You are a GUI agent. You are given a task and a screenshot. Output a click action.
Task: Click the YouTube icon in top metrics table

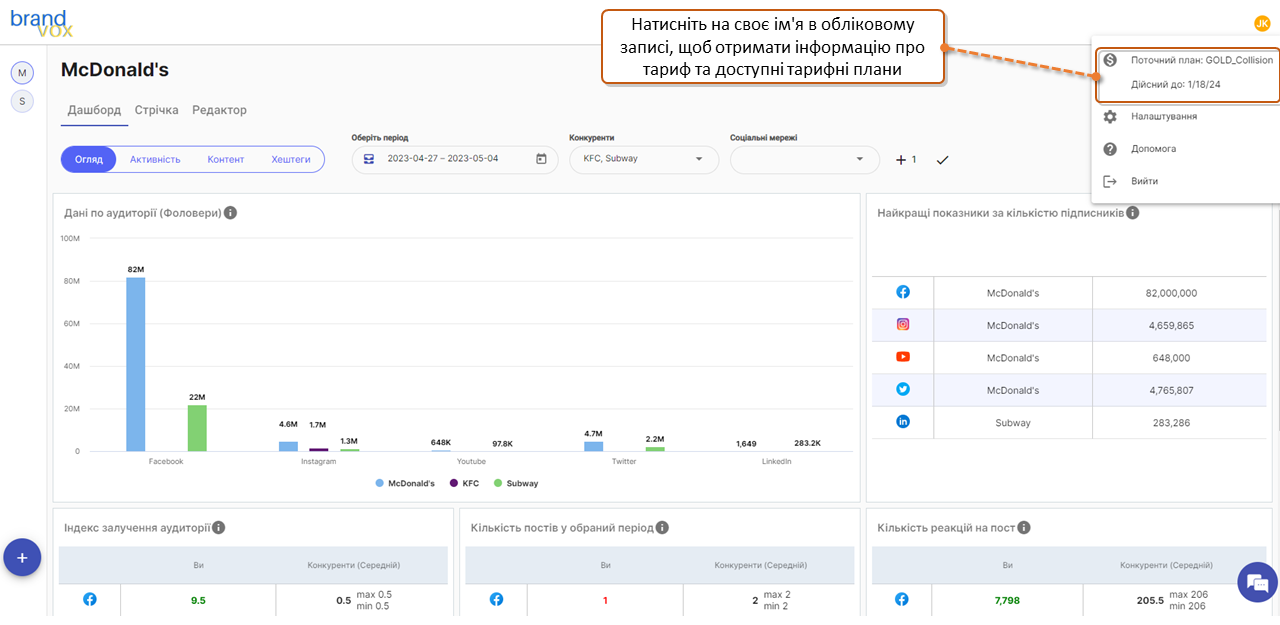(903, 357)
